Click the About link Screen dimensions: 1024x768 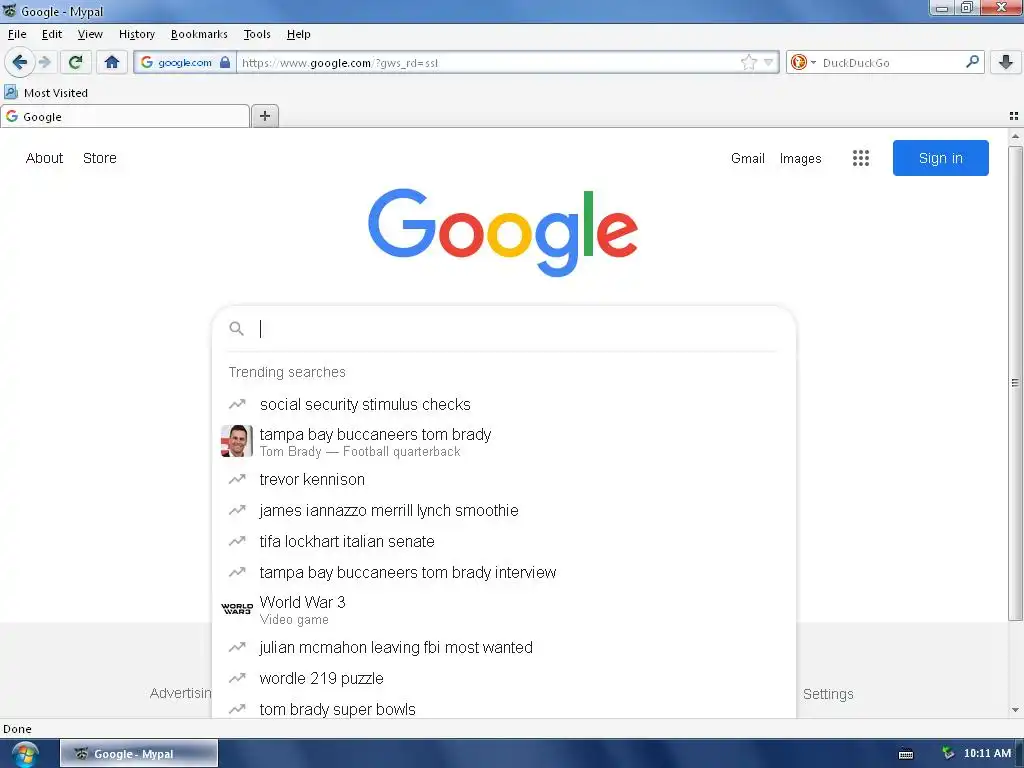tap(44, 158)
